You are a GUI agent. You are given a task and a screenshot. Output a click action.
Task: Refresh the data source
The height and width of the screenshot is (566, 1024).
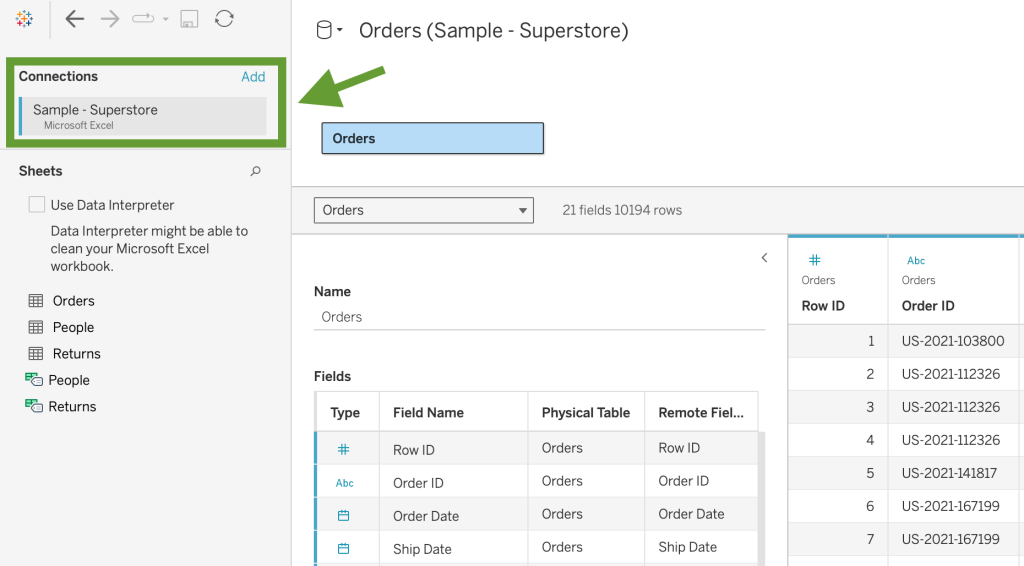tap(224, 19)
